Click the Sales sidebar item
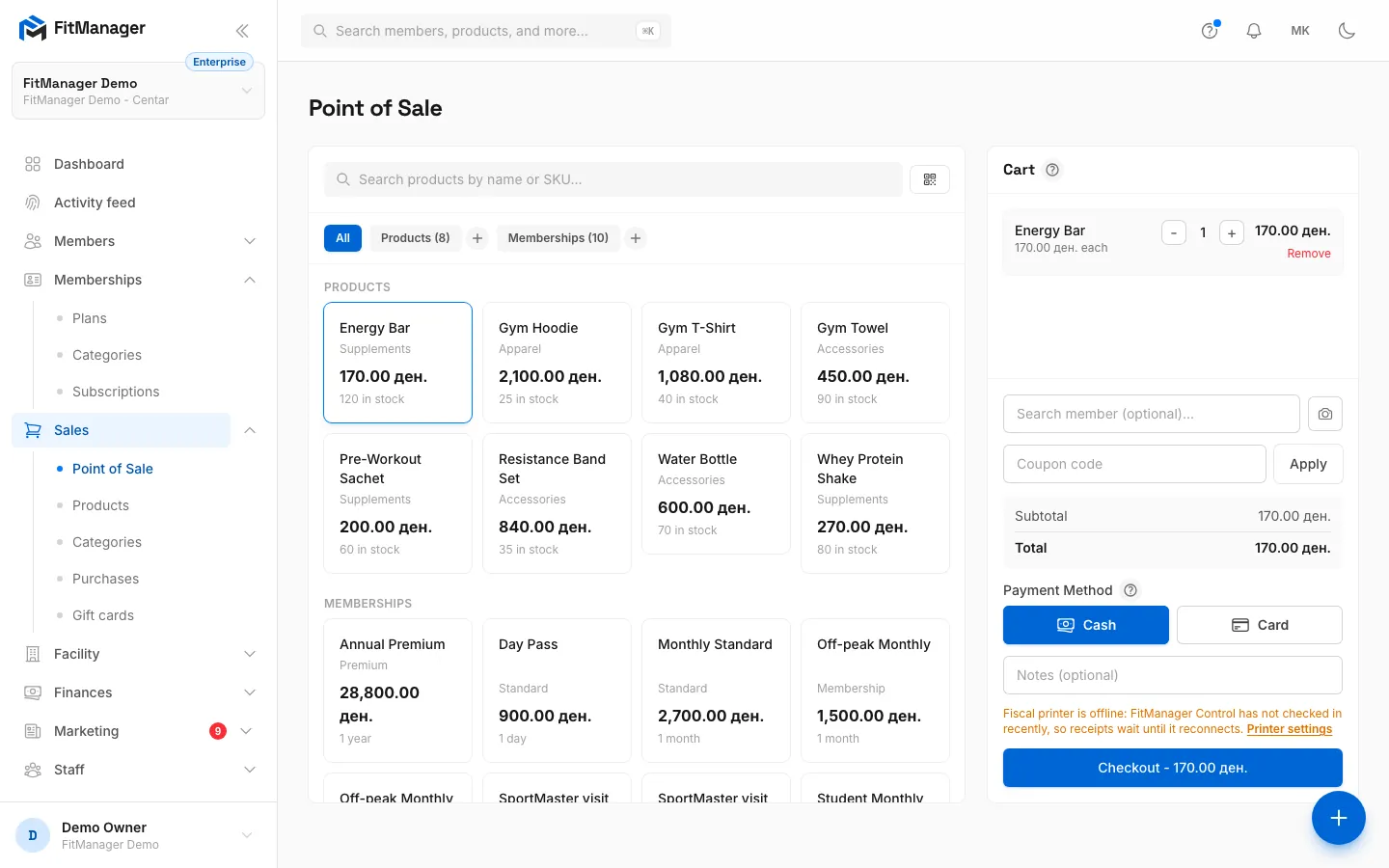Screen dimensions: 1389x868 [121, 430]
